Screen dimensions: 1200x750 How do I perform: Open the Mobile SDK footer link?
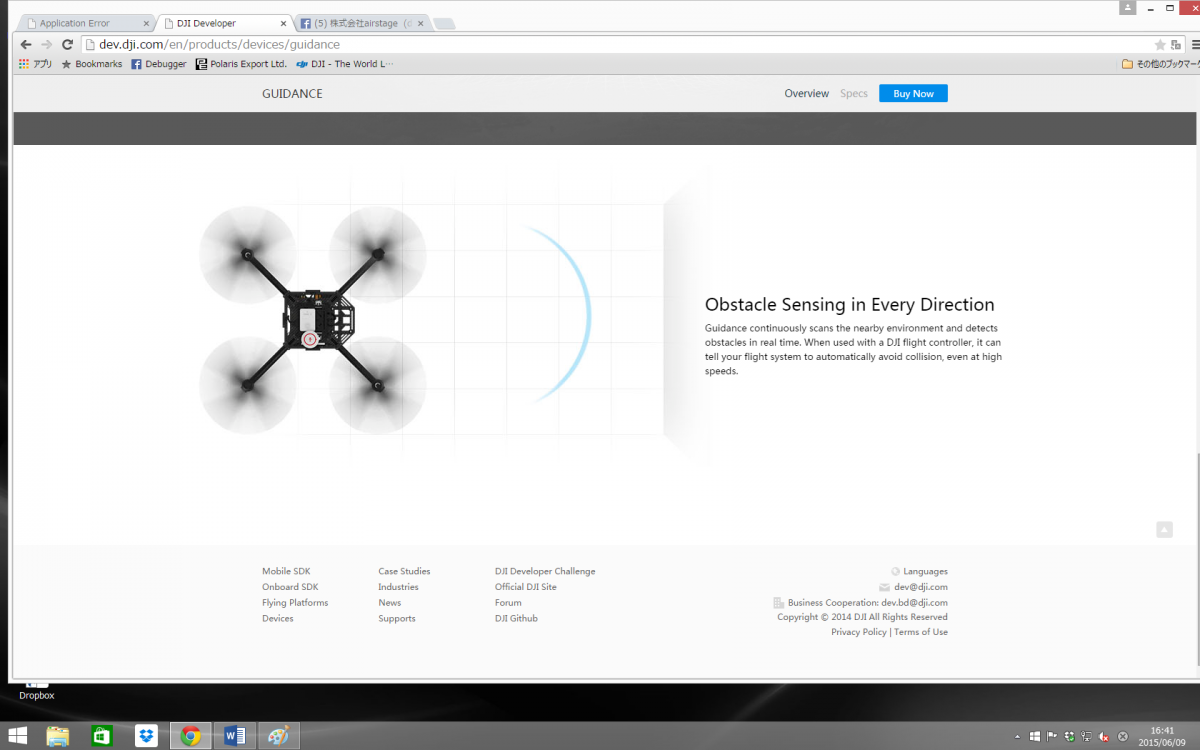[x=286, y=571]
